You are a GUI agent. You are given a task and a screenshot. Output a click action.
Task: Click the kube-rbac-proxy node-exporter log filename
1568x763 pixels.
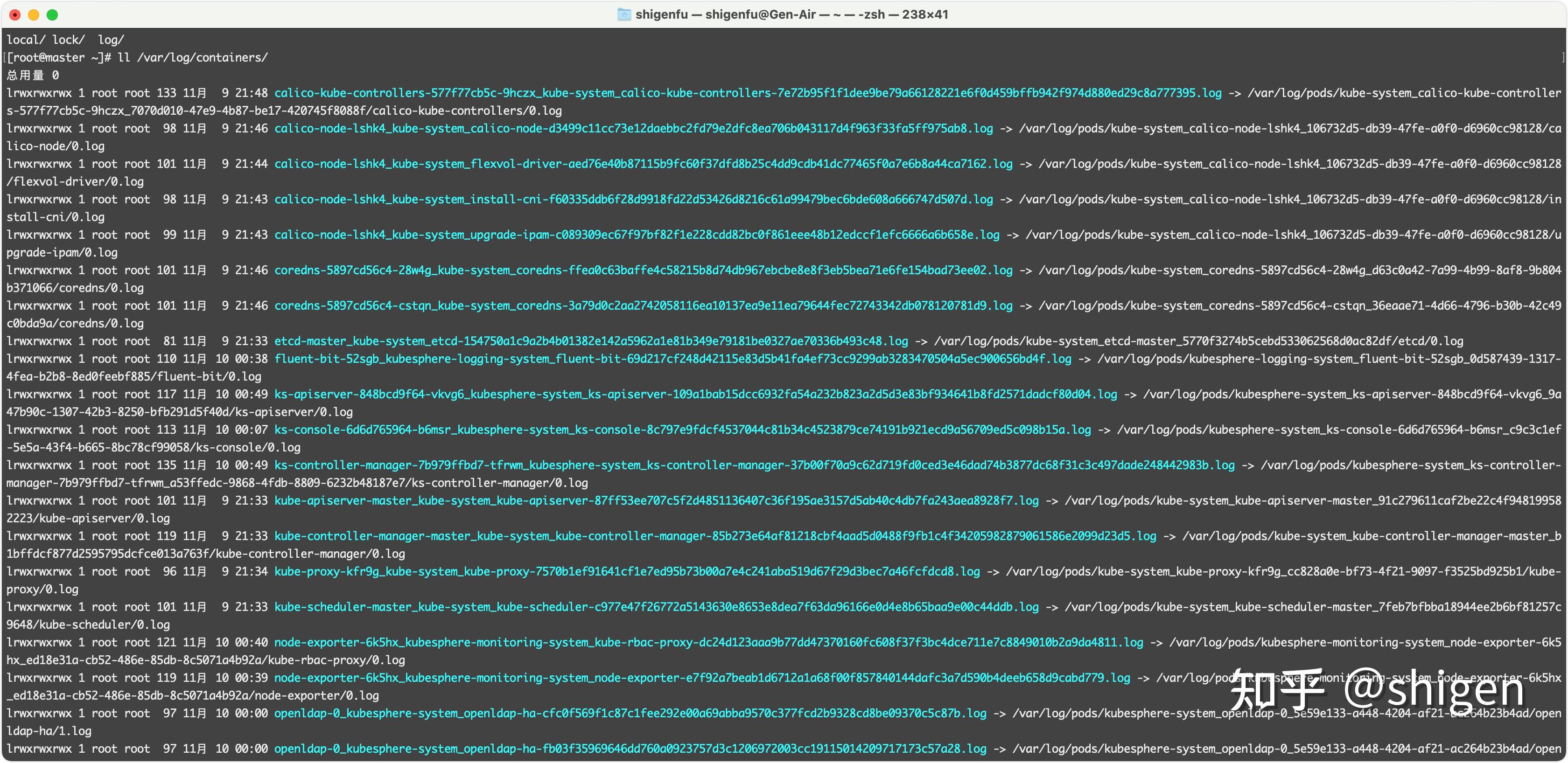point(708,643)
